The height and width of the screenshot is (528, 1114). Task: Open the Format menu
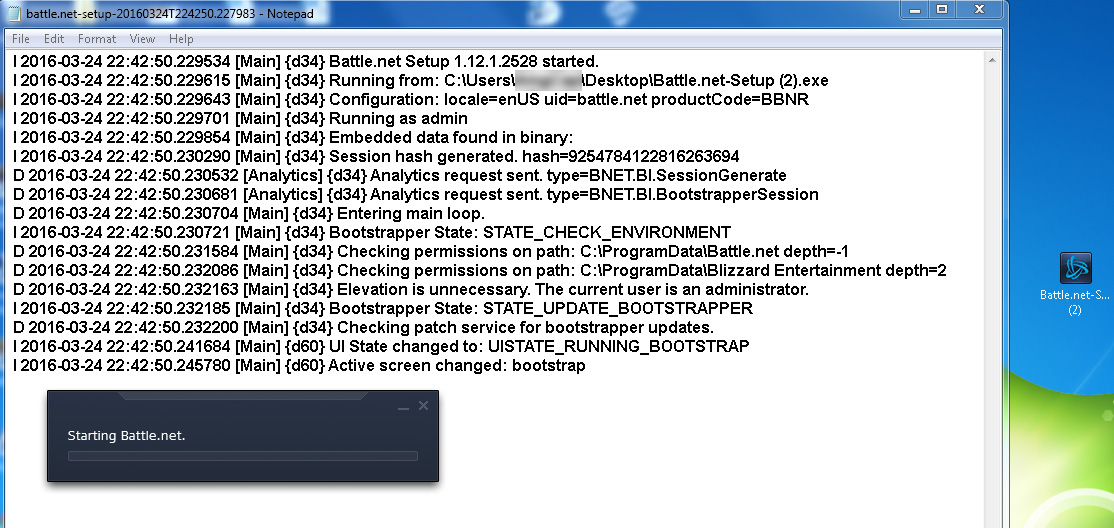(x=97, y=39)
